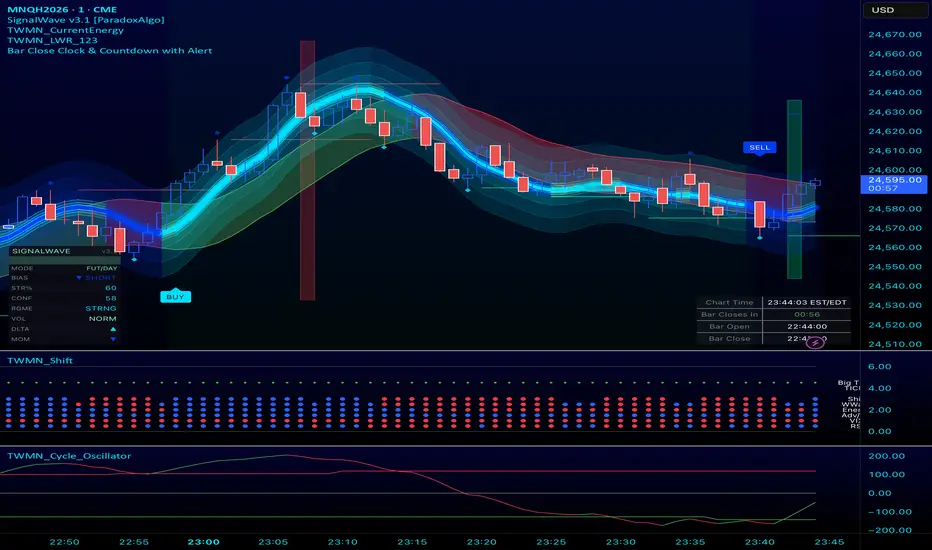Click the SHORT bias value

click(100, 278)
